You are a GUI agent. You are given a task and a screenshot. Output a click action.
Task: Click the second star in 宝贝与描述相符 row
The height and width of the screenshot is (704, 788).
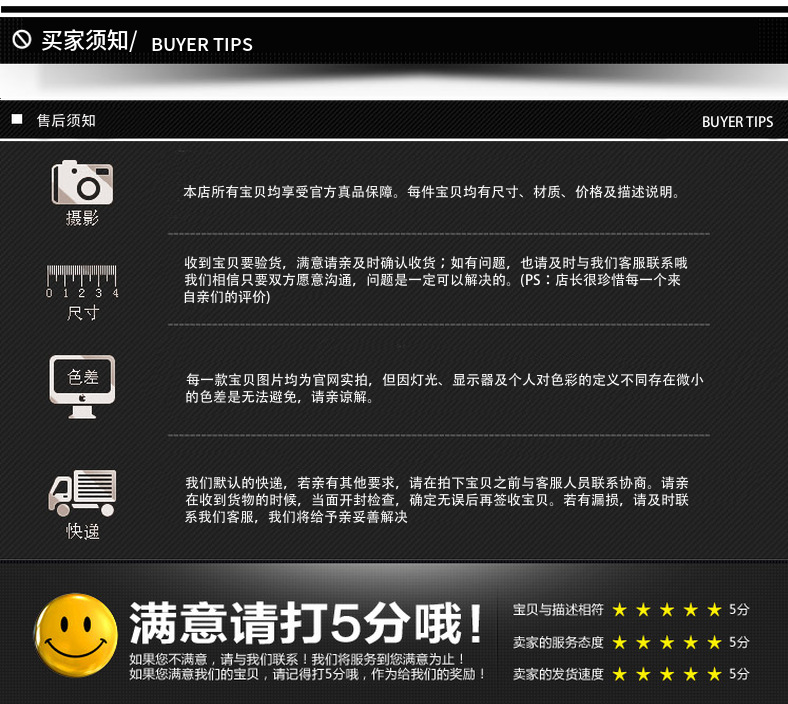point(643,610)
